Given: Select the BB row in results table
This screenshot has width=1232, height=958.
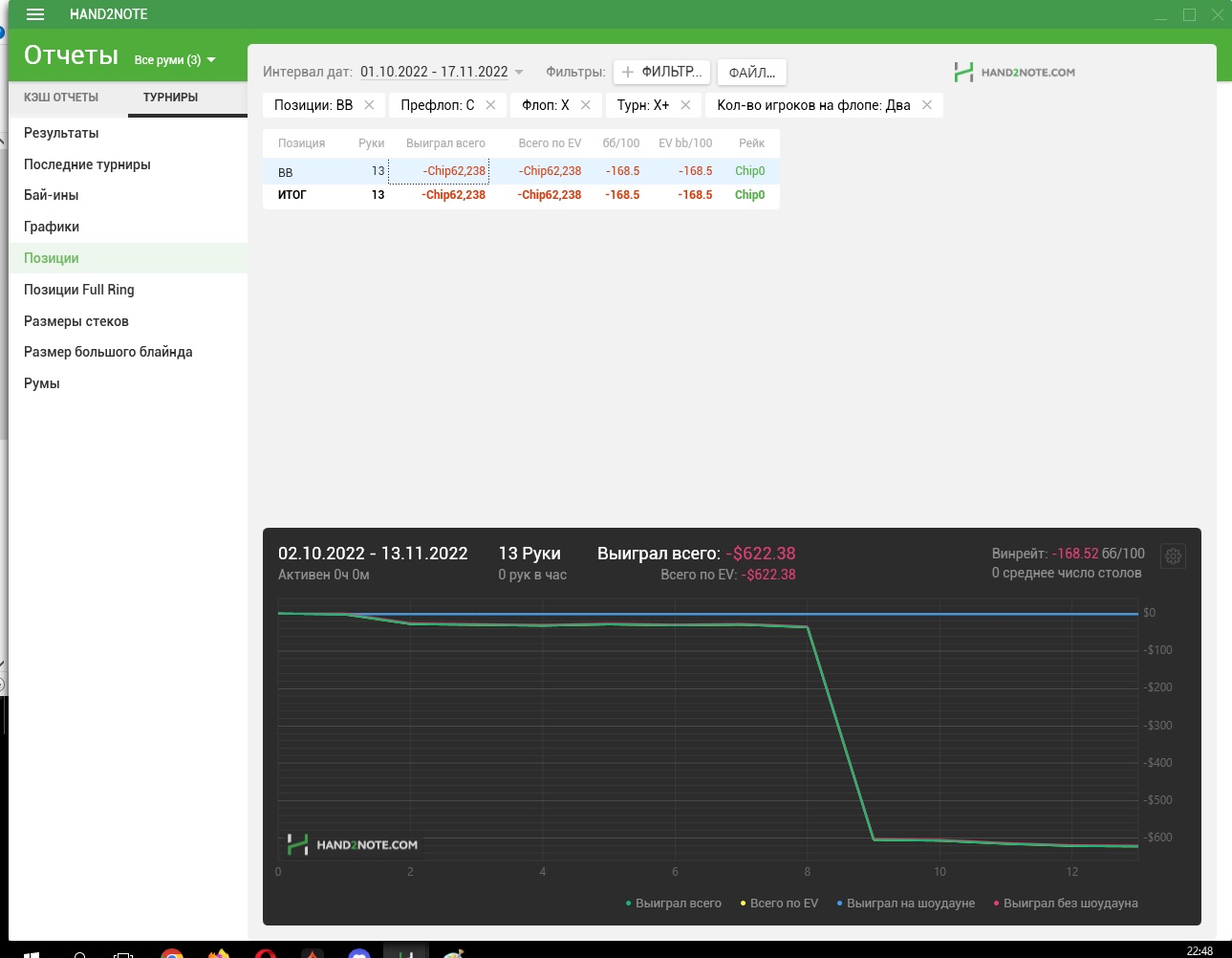Looking at the screenshot, I should coord(521,171).
